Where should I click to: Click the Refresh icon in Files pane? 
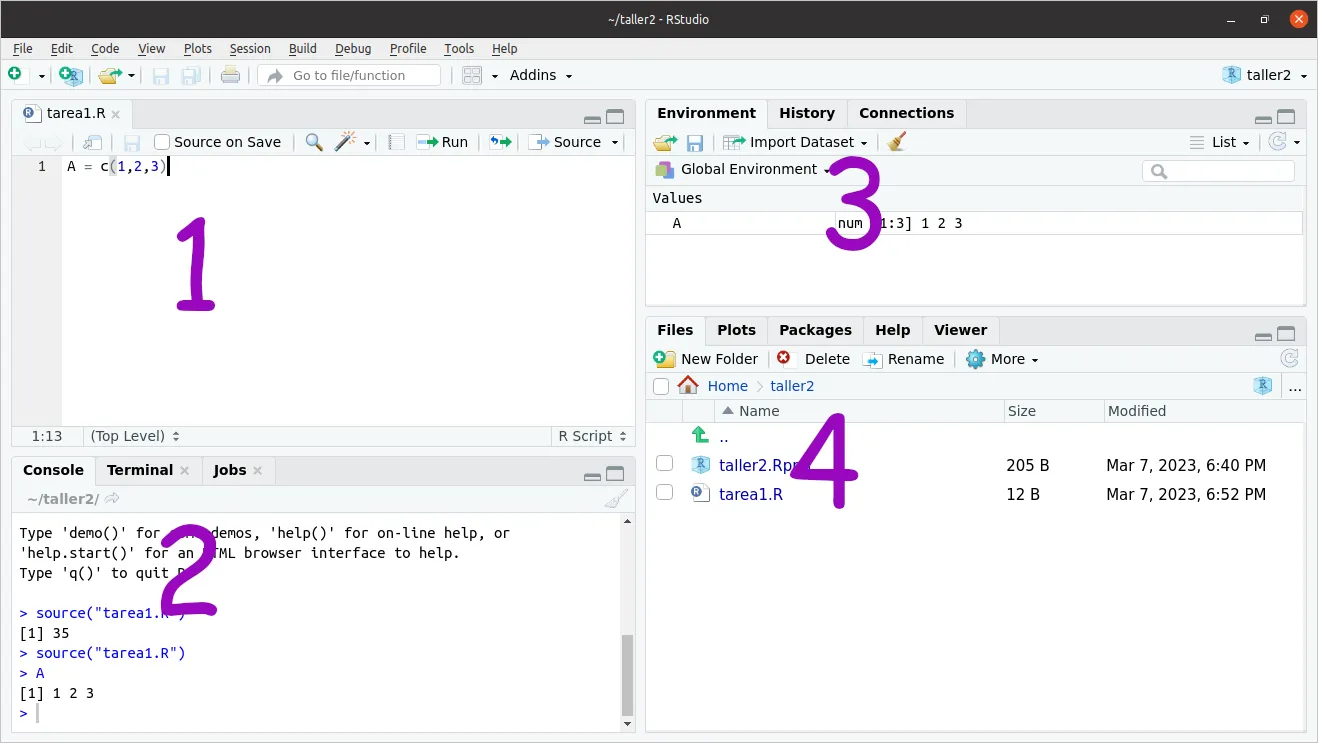click(x=1290, y=359)
